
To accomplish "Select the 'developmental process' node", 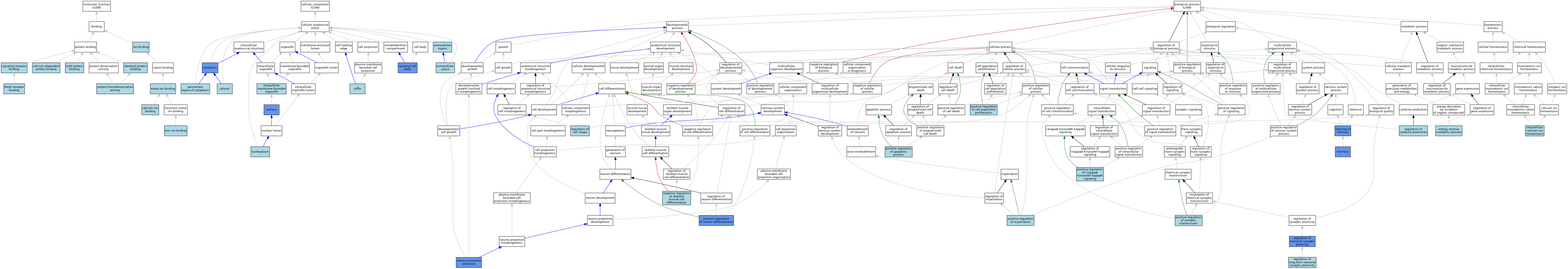I will (x=677, y=27).
